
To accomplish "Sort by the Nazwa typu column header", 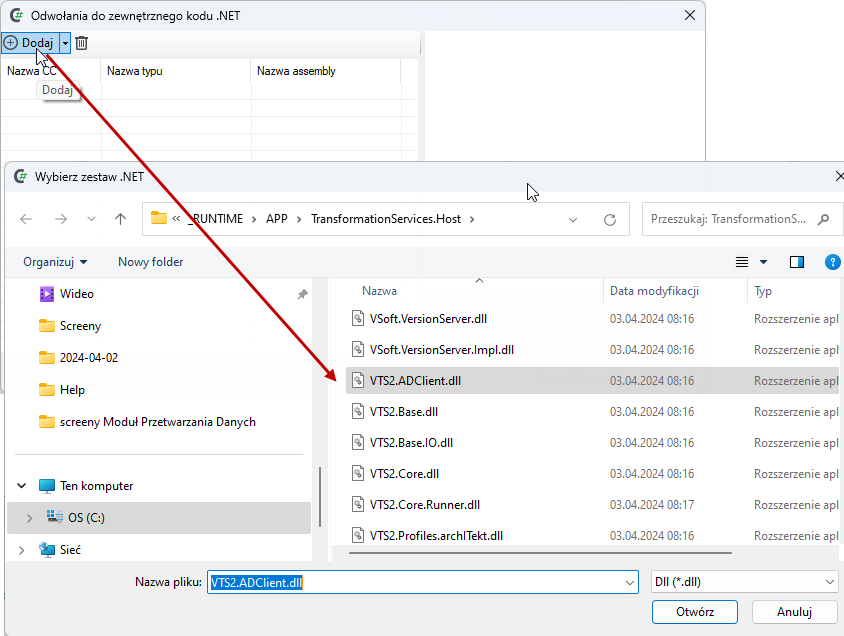I will coord(135,71).
